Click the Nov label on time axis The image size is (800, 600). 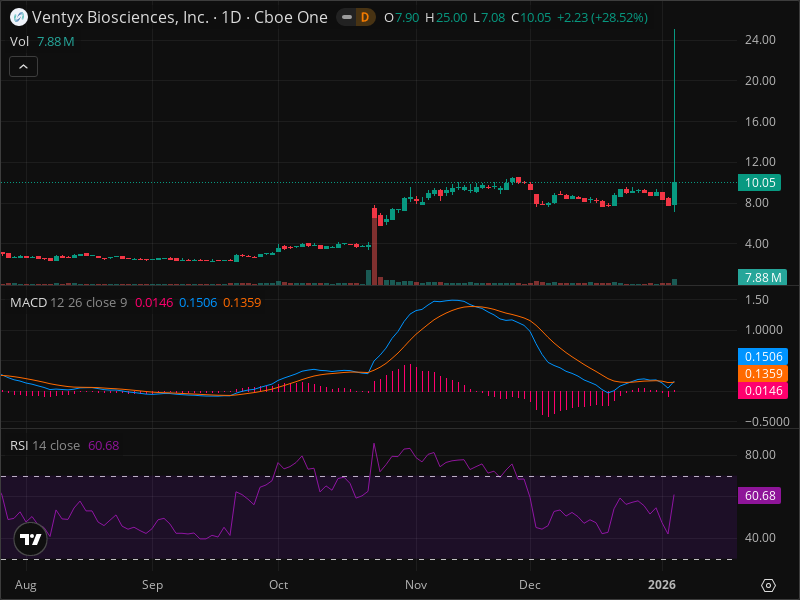click(416, 585)
